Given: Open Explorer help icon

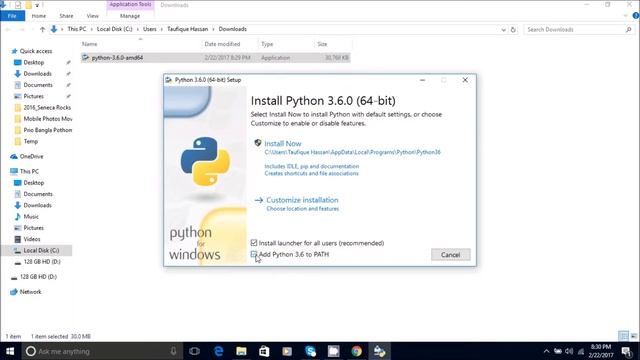Looking at the screenshot, I should (x=636, y=16).
